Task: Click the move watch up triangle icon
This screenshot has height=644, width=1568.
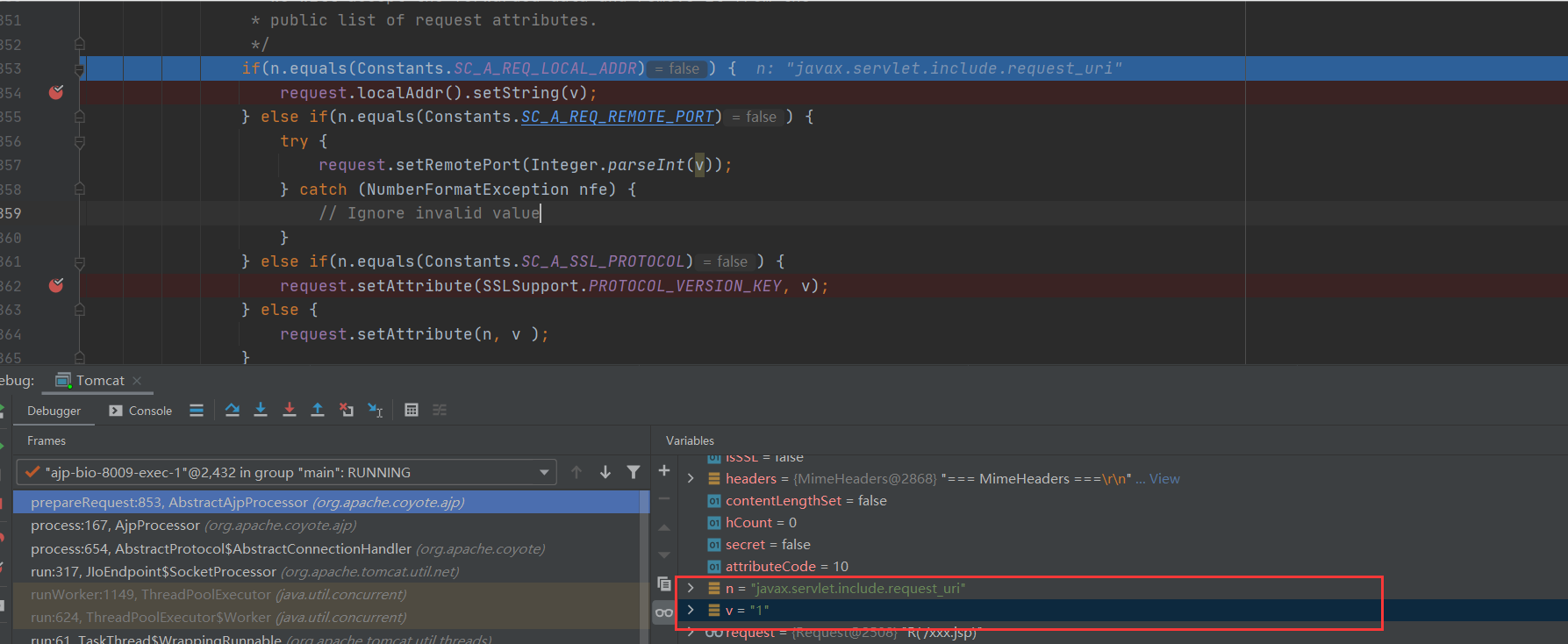Action: (x=664, y=527)
